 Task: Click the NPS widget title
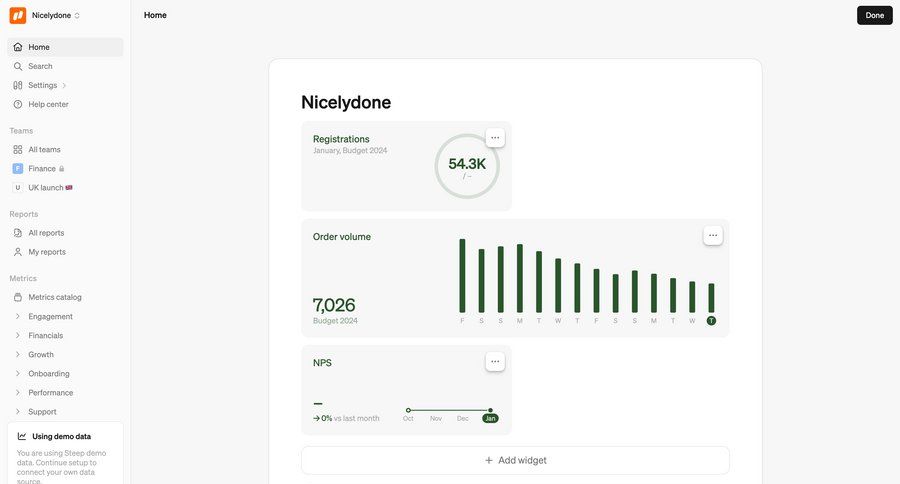pos(322,363)
